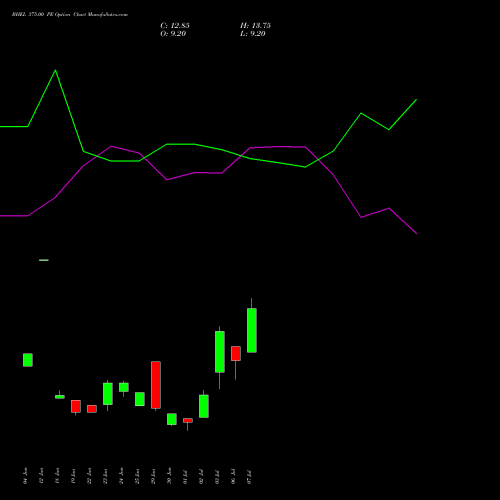Click the '04 Jun' date axis label
This screenshot has width=500, height=500.
point(25,476)
